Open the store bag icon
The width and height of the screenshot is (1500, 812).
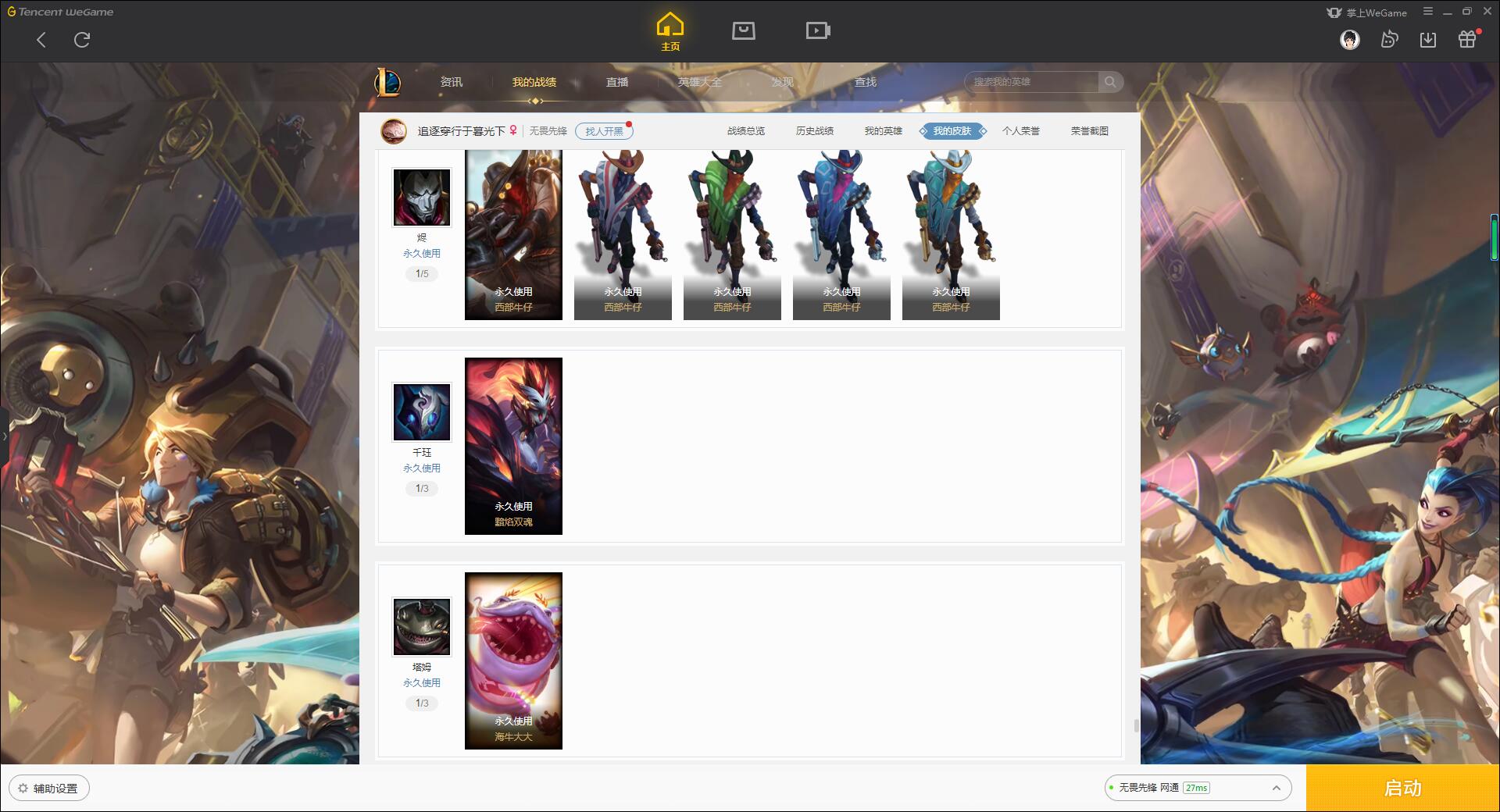coord(744,30)
